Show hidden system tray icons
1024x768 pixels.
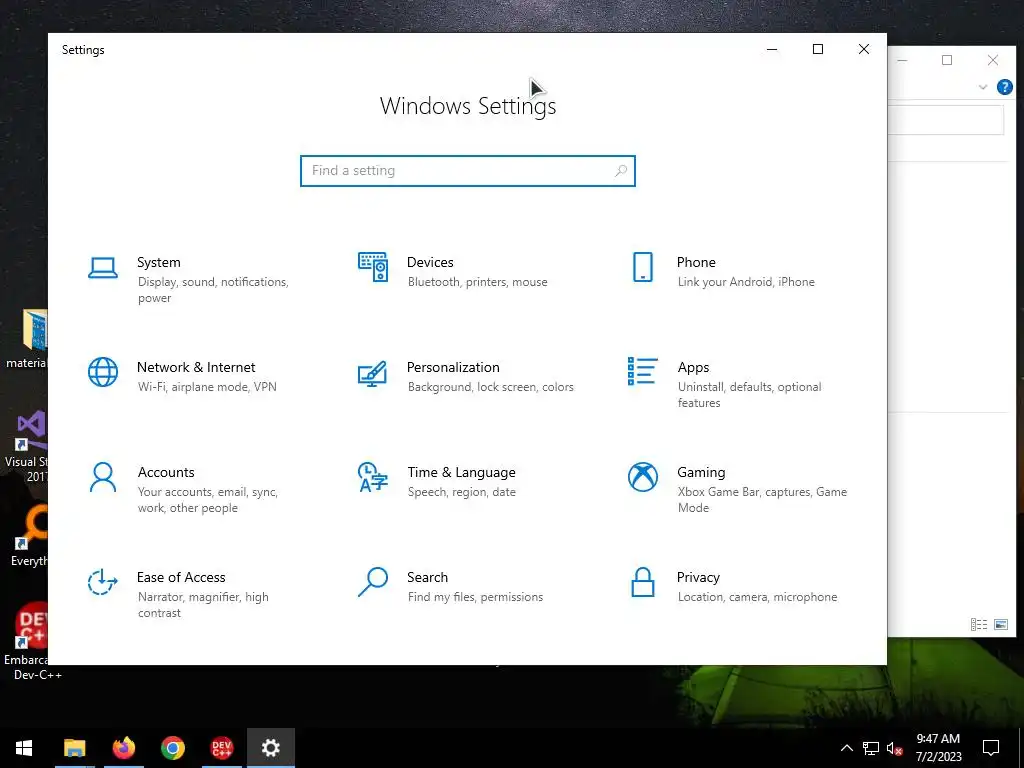click(x=846, y=748)
